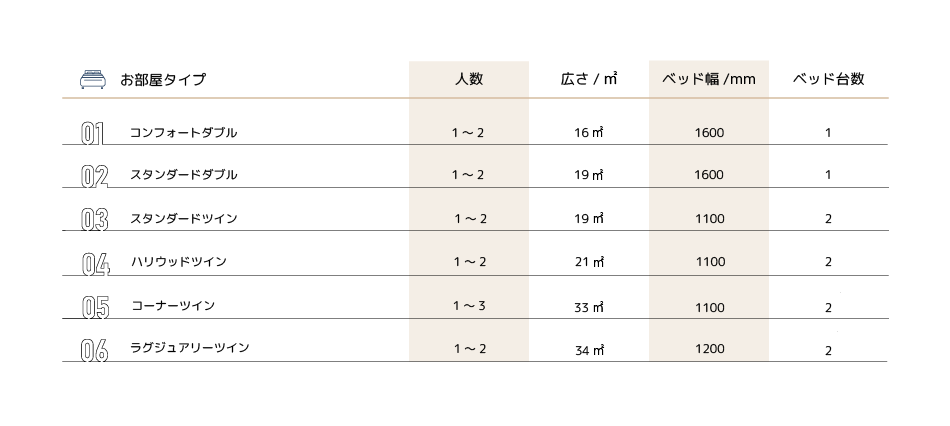
Task: Click the 人数 column header
Action: (468, 79)
